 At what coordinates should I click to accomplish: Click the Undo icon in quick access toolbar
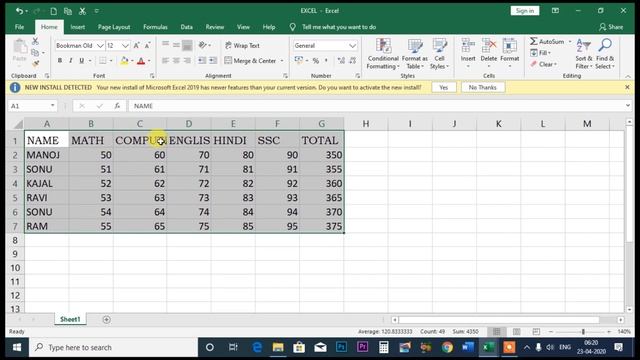point(19,11)
